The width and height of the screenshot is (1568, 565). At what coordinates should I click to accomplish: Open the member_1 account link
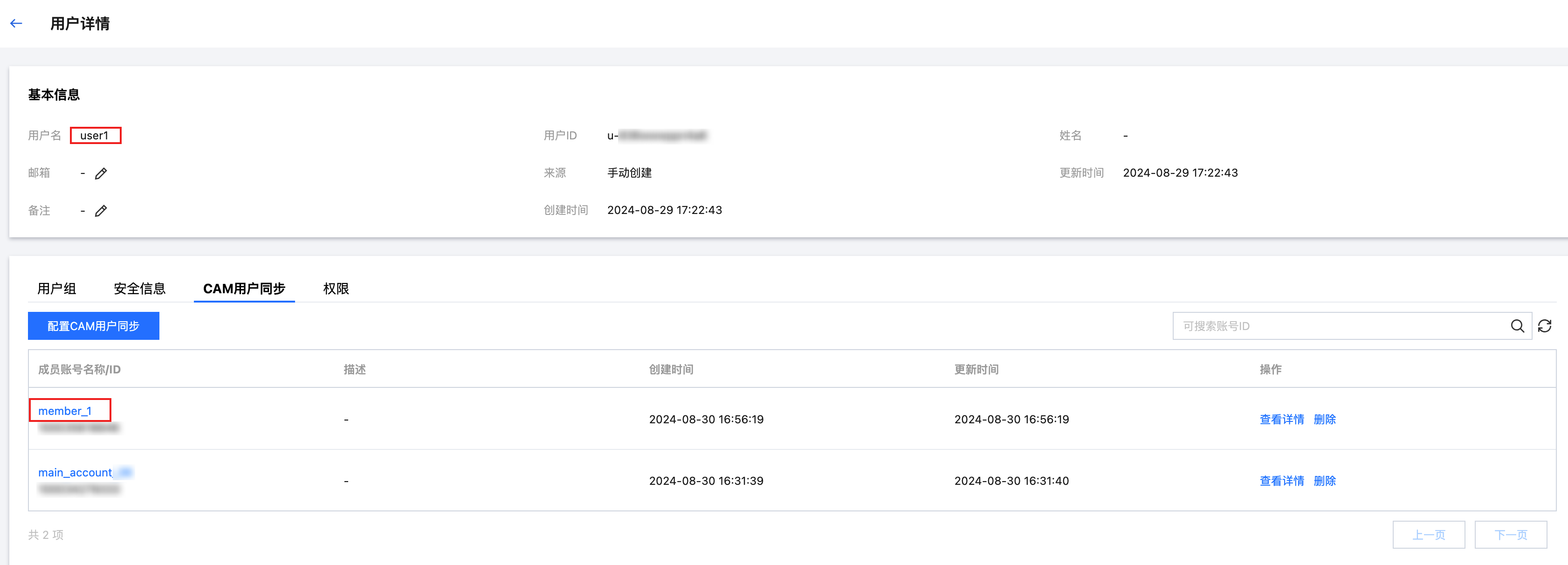click(64, 411)
